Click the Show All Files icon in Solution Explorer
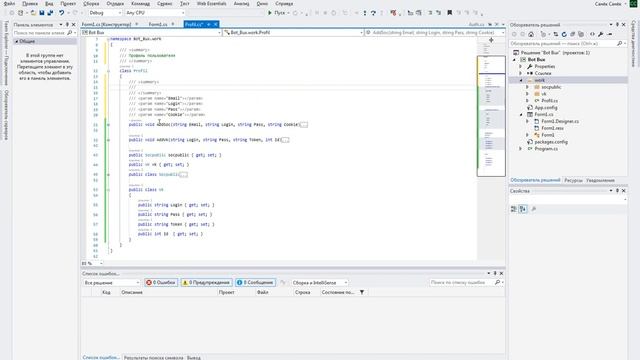Viewport: 640px width, 360px height. point(581,34)
